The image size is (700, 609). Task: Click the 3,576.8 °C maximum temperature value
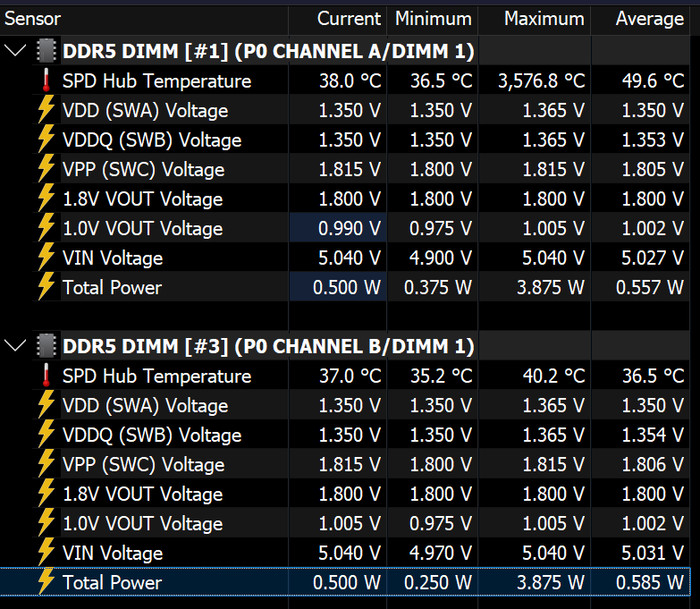point(541,81)
